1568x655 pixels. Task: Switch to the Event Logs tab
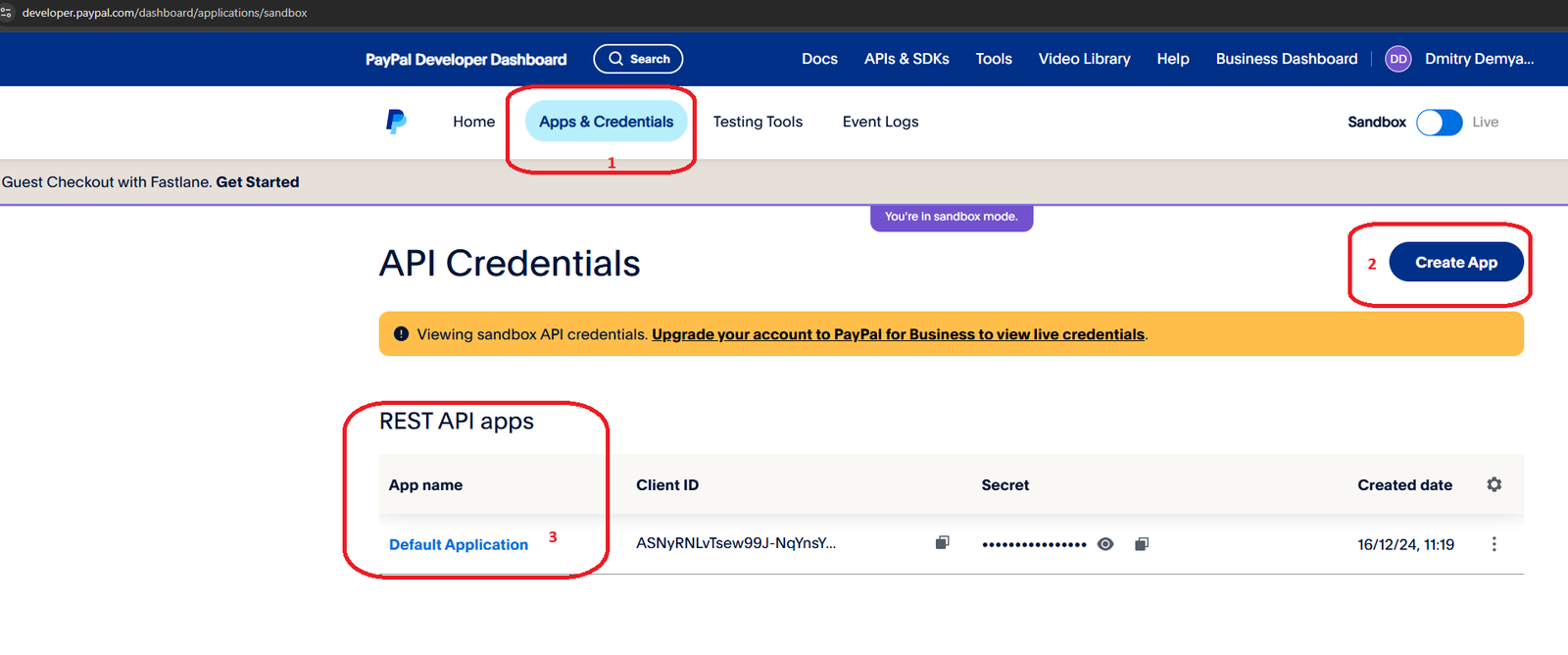pyautogui.click(x=880, y=121)
